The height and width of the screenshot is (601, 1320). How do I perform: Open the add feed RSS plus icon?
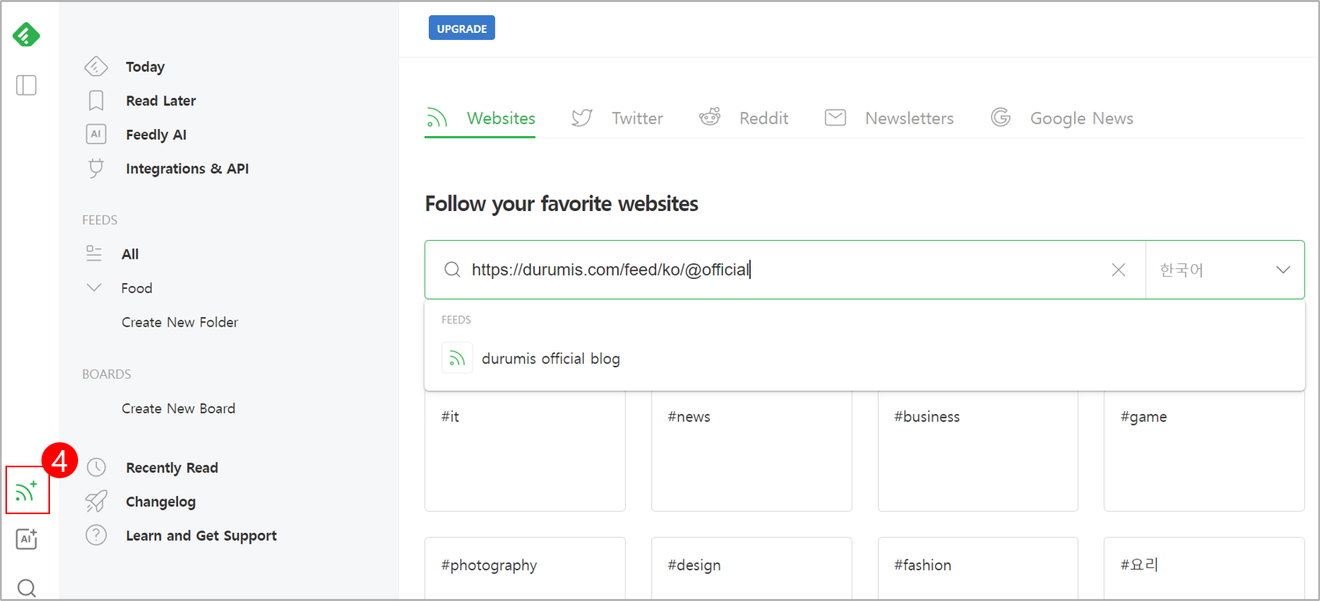point(27,490)
